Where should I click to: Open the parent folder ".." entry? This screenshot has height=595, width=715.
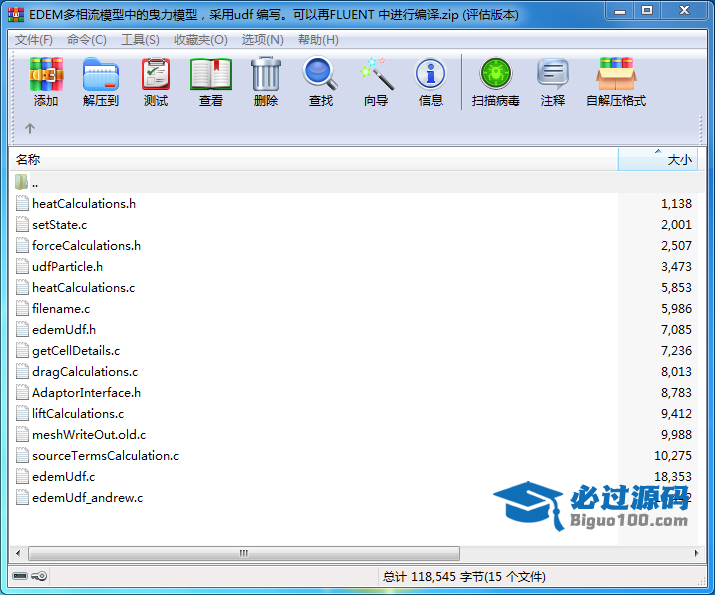34,182
